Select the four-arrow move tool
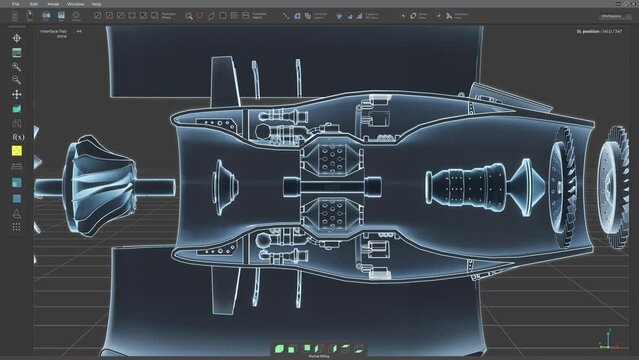This screenshot has height=360, width=639. [x=17, y=95]
